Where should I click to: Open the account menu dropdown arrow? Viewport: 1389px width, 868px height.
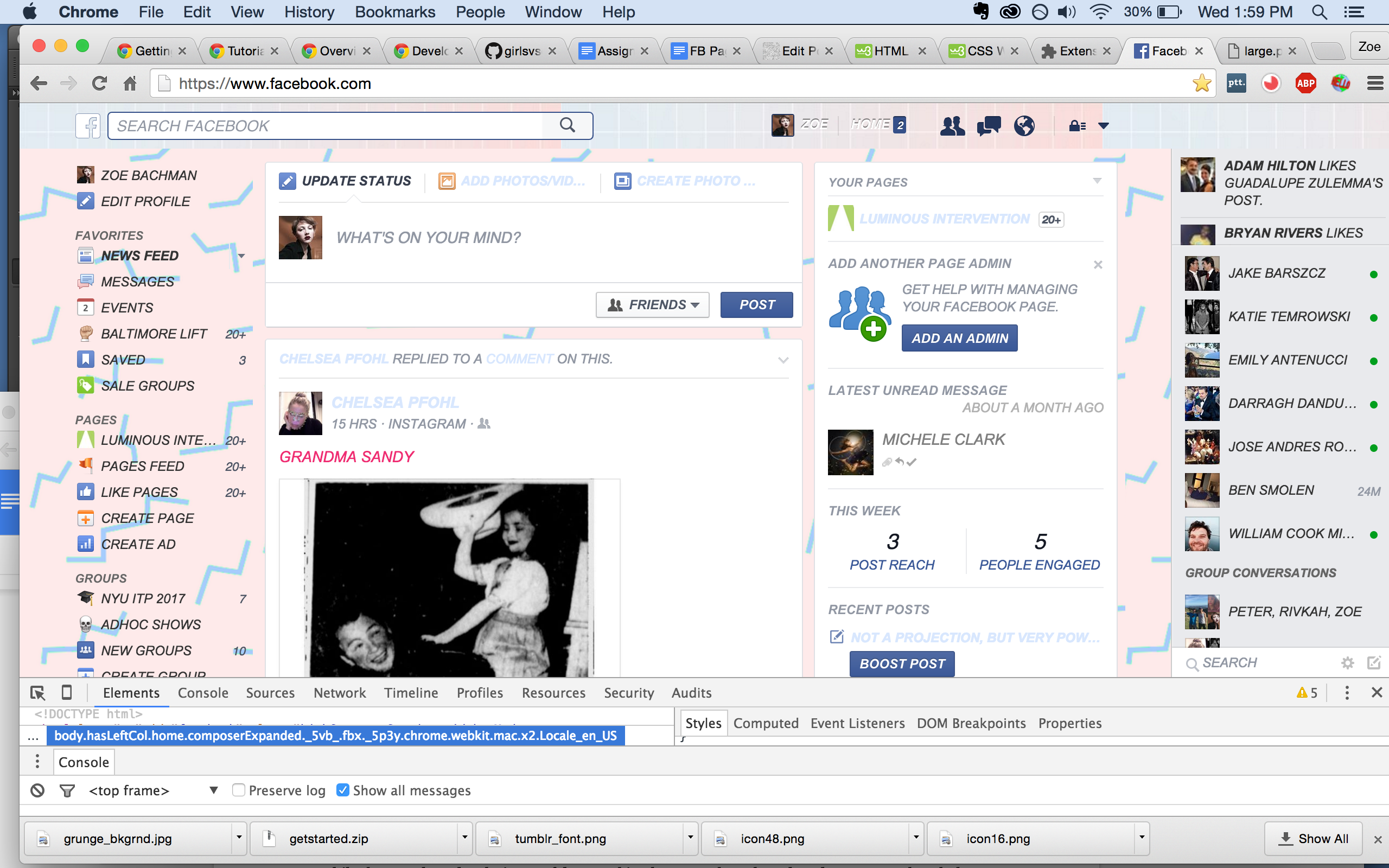click(x=1103, y=126)
